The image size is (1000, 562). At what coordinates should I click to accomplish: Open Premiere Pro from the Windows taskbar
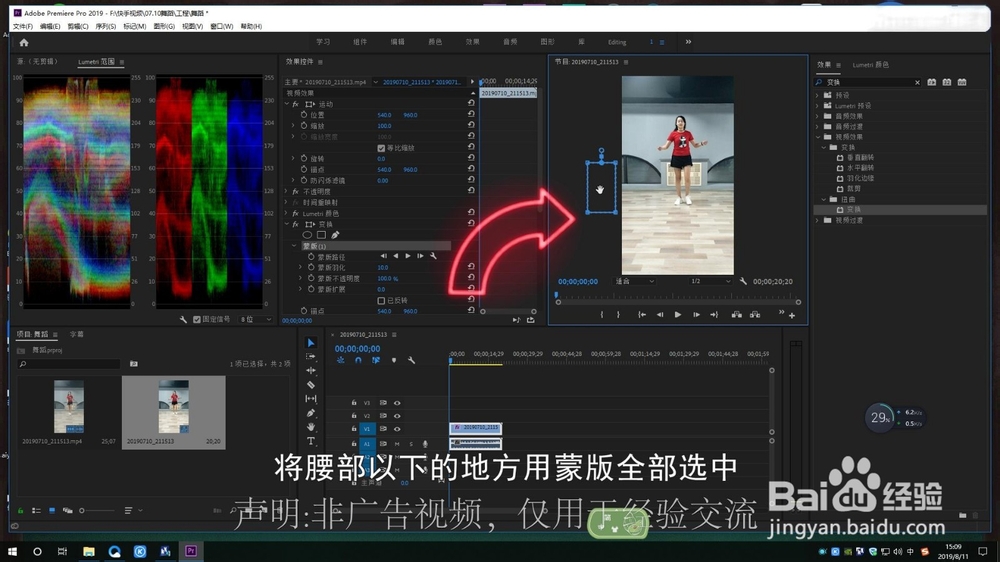191,551
